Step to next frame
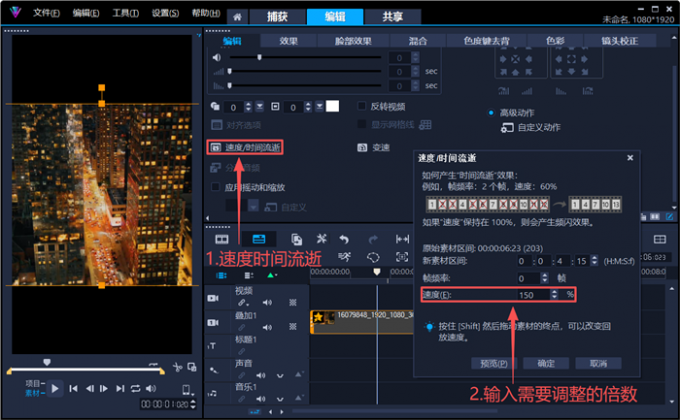This screenshot has height=420, width=680. [x=104, y=388]
